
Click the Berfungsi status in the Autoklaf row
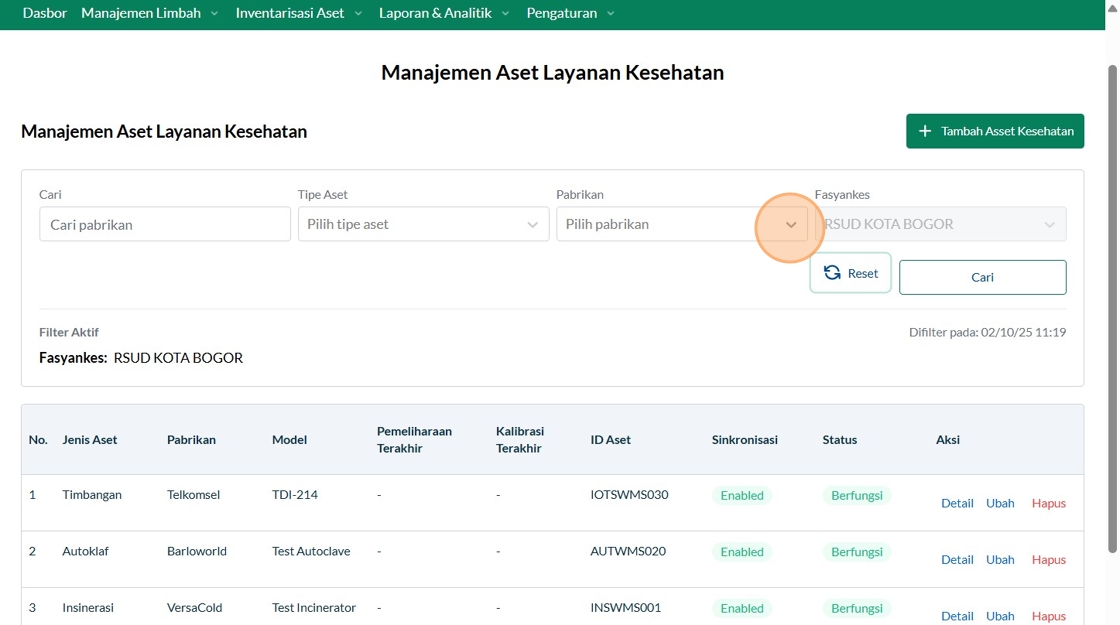pyautogui.click(x=856, y=551)
